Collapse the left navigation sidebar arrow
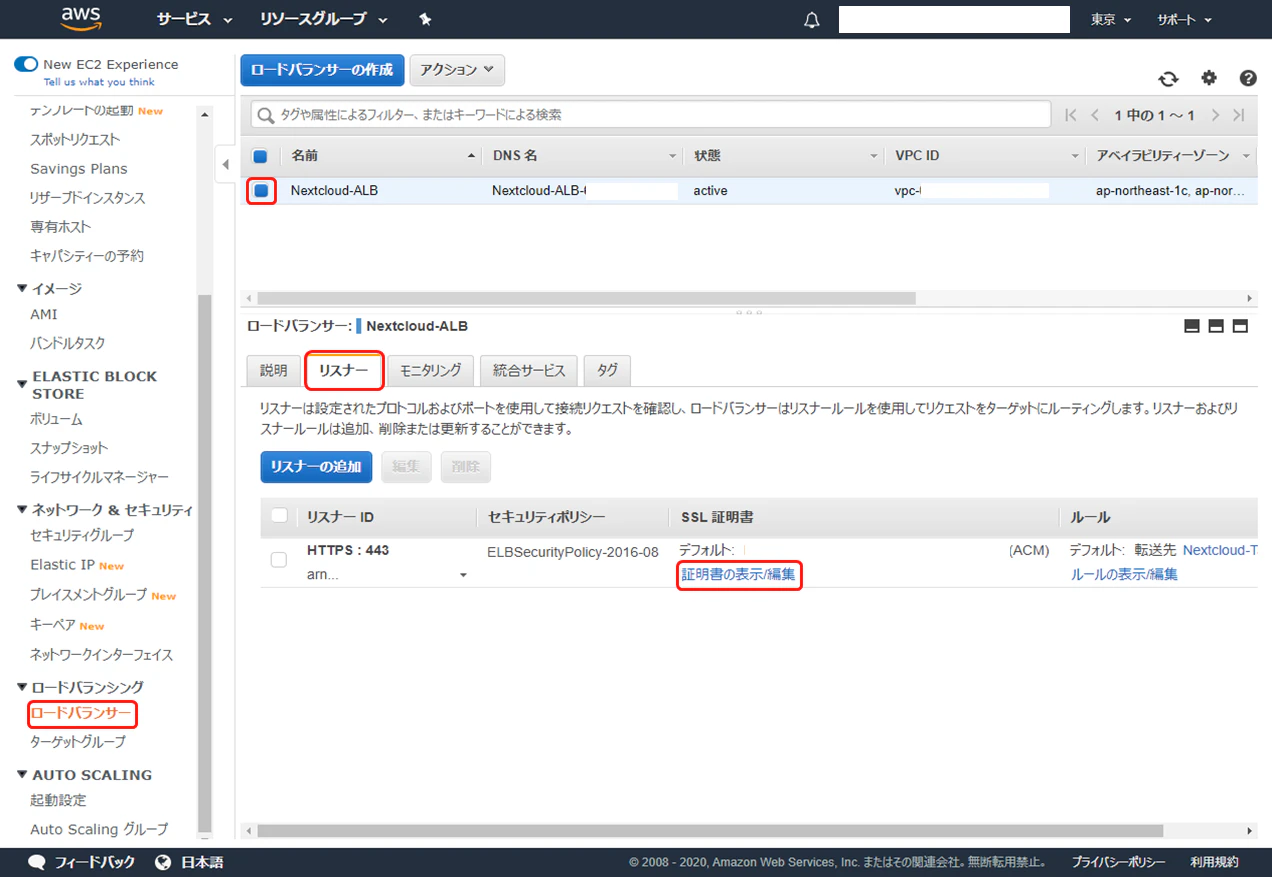Image resolution: width=1272 pixels, height=877 pixels. click(x=225, y=164)
